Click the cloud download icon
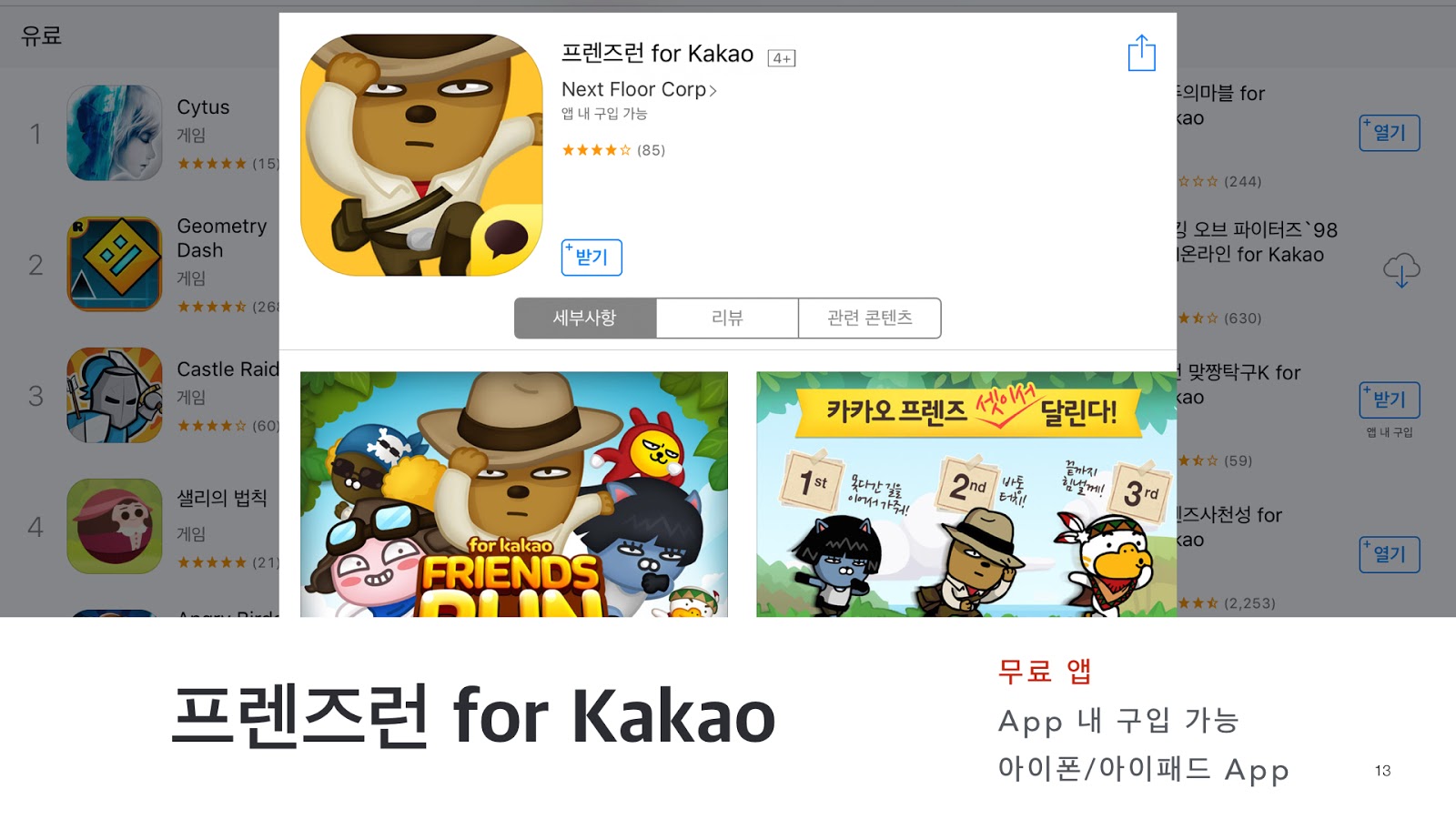 [1401, 270]
